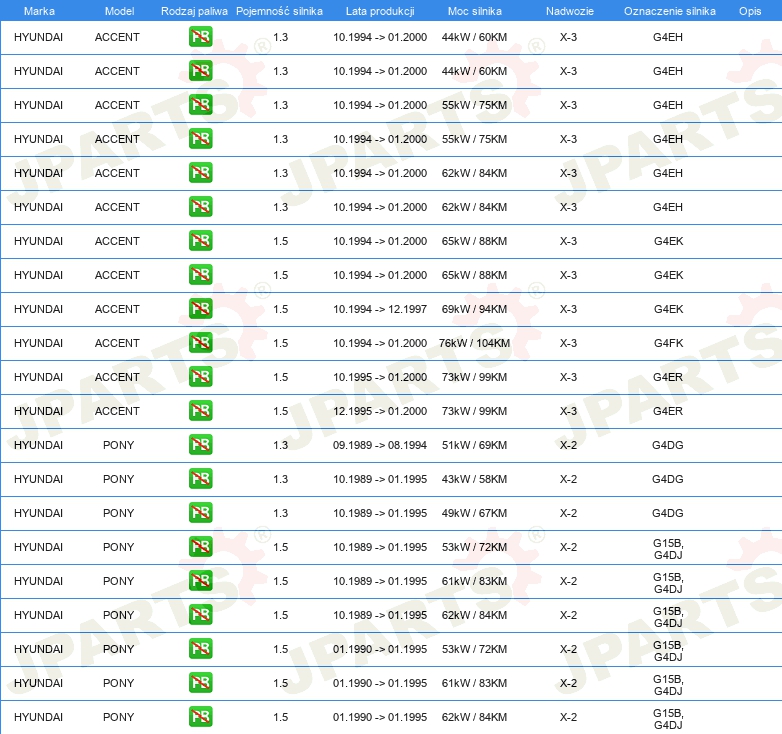Click 61kW / 83KM in the 01.1990 row
This screenshot has height=734, width=782.
[474, 683]
